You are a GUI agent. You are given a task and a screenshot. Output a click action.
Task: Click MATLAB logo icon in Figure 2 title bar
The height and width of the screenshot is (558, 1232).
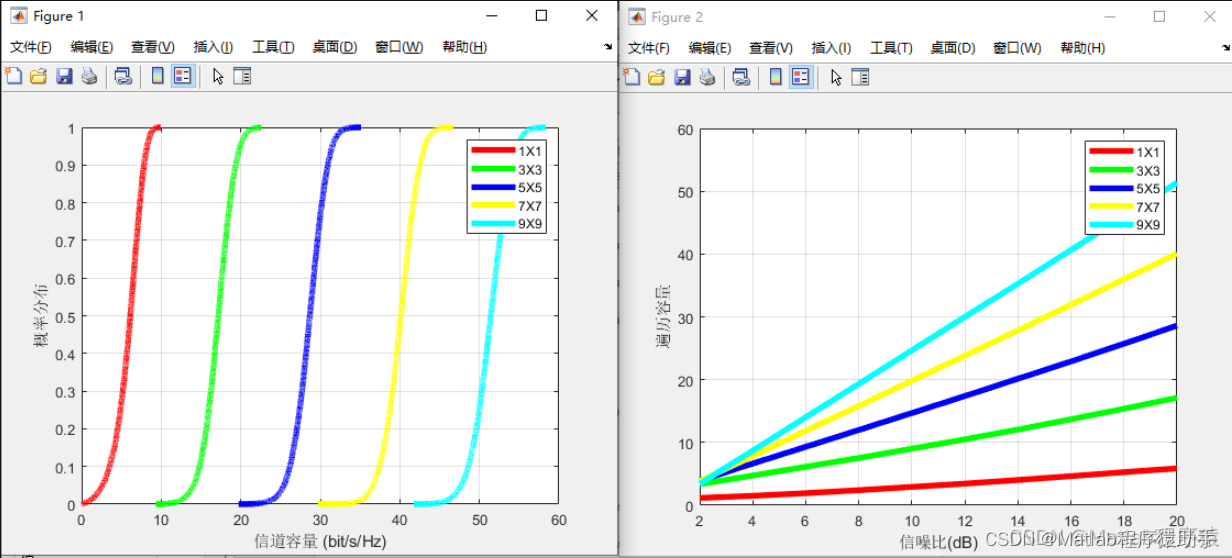pyautogui.click(x=637, y=17)
